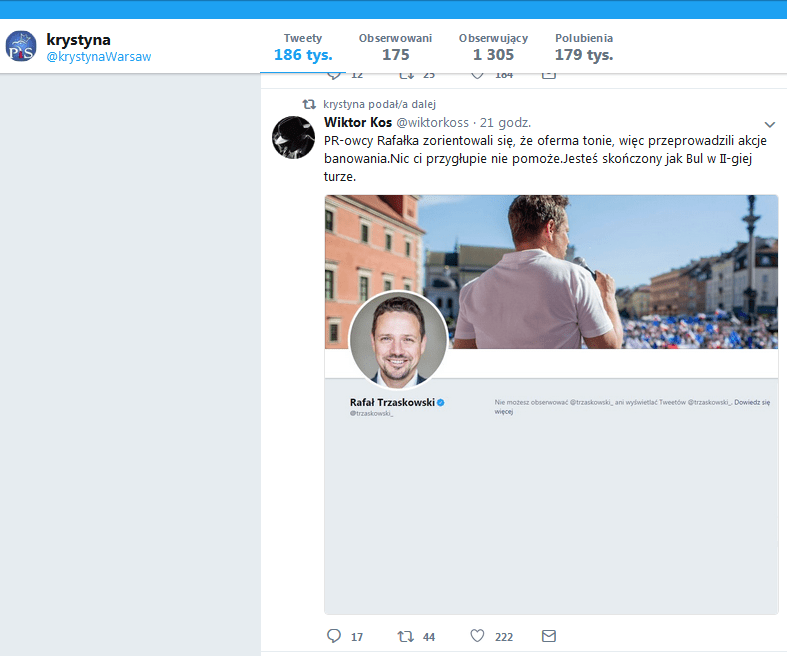Switch to the Tweety tab
Image resolution: width=787 pixels, height=656 pixels.
point(303,47)
